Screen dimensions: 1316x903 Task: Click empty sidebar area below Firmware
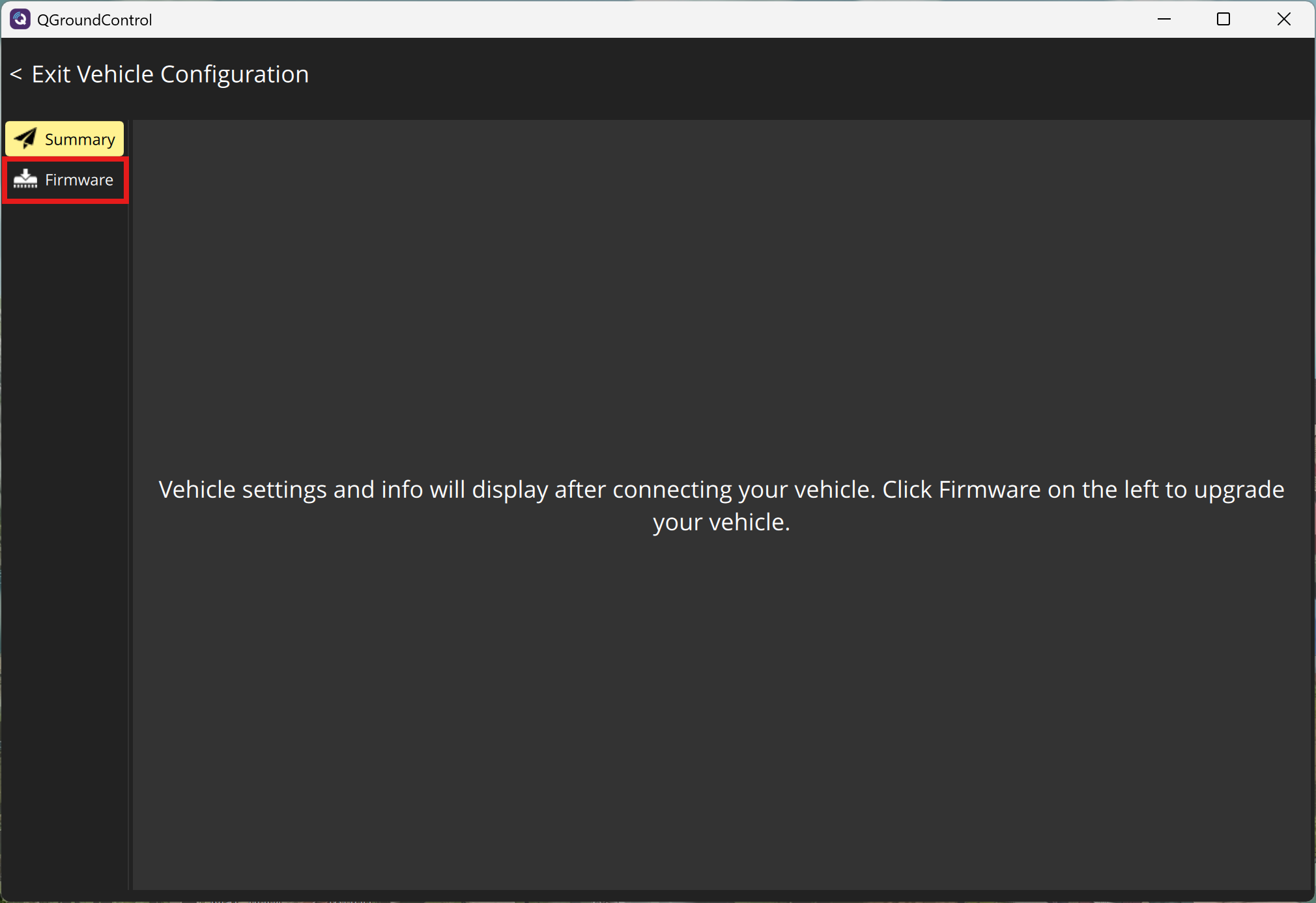coord(65,521)
